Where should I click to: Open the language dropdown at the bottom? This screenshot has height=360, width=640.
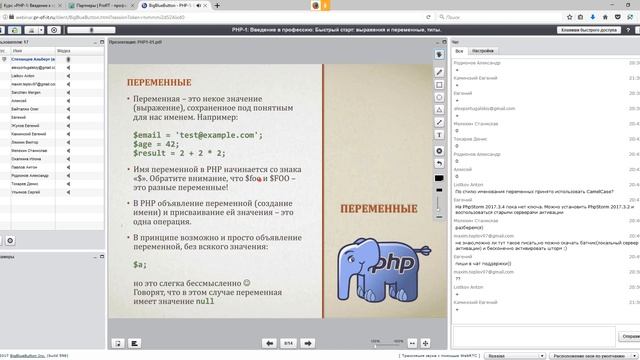[515, 356]
